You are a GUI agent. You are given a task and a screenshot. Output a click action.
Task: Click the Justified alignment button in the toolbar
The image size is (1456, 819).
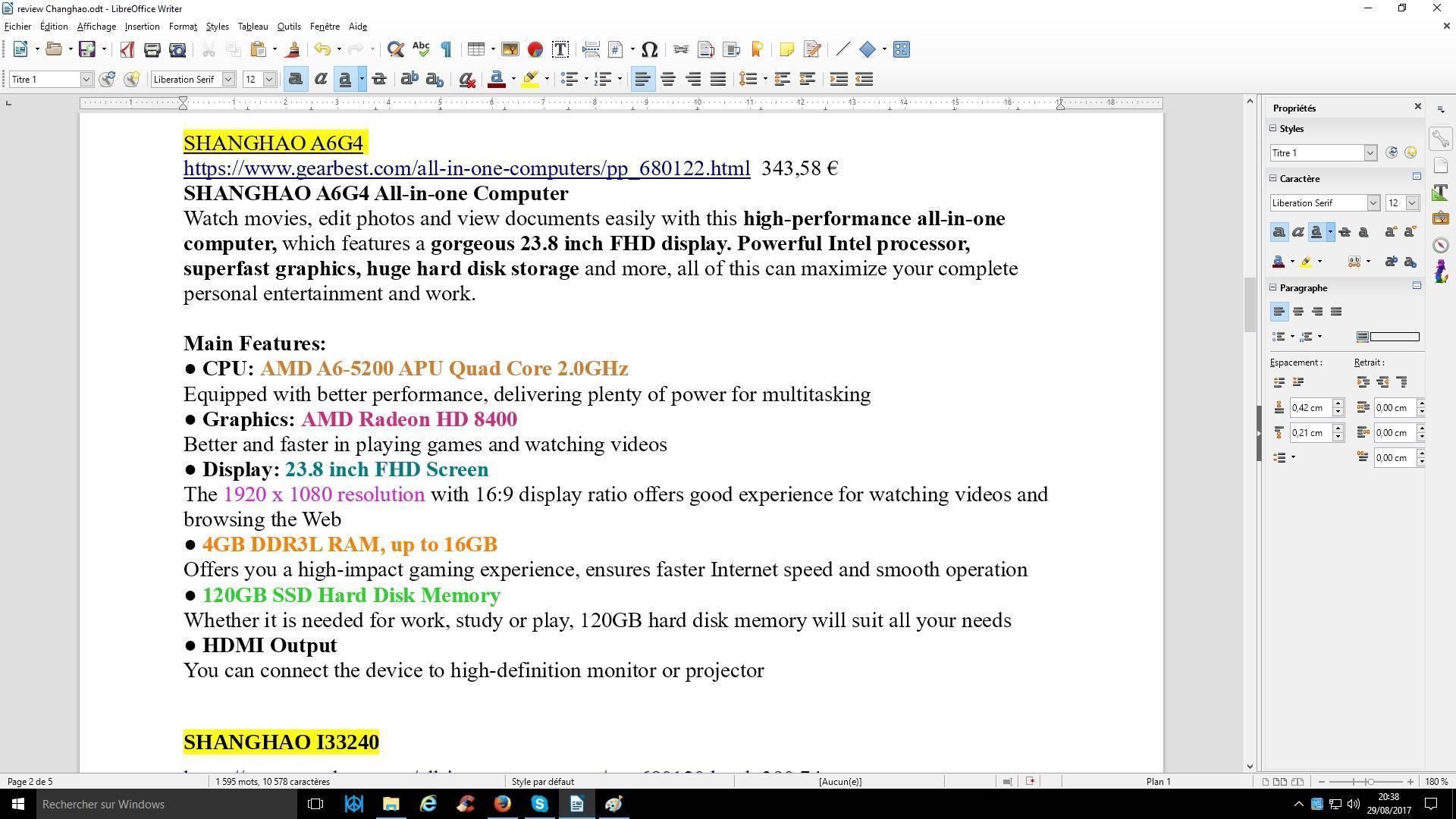point(718,80)
